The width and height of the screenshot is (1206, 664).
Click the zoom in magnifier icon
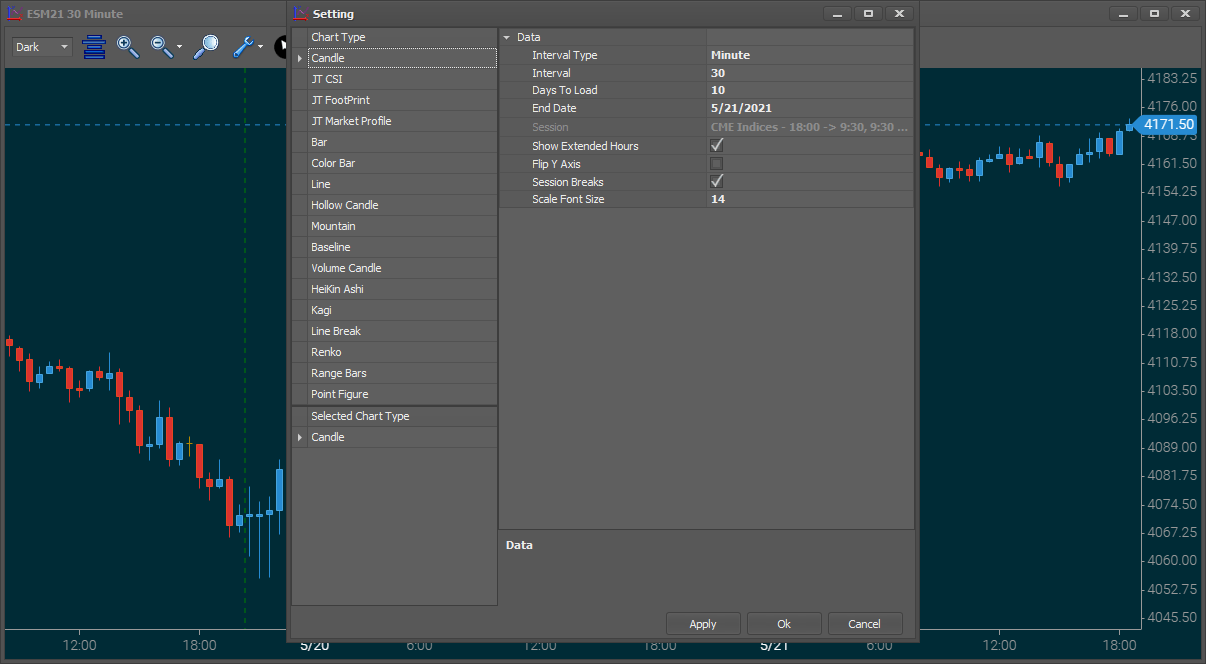point(127,47)
